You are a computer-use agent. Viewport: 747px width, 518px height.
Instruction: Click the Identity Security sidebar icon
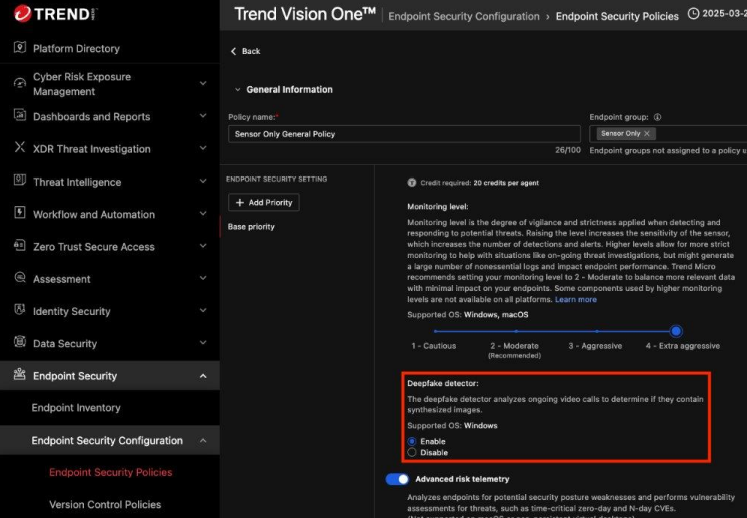coord(19,311)
